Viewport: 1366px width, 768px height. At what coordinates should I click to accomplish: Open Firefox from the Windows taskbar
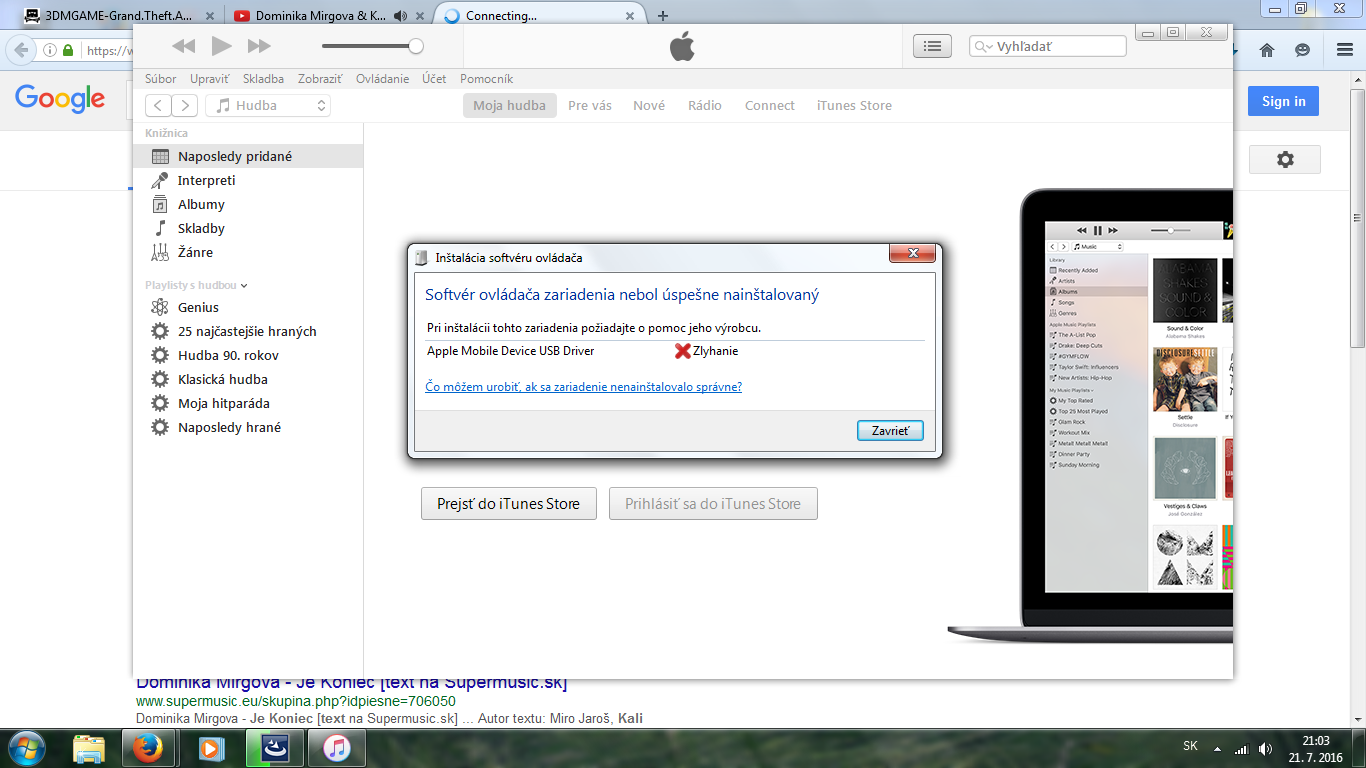click(149, 747)
